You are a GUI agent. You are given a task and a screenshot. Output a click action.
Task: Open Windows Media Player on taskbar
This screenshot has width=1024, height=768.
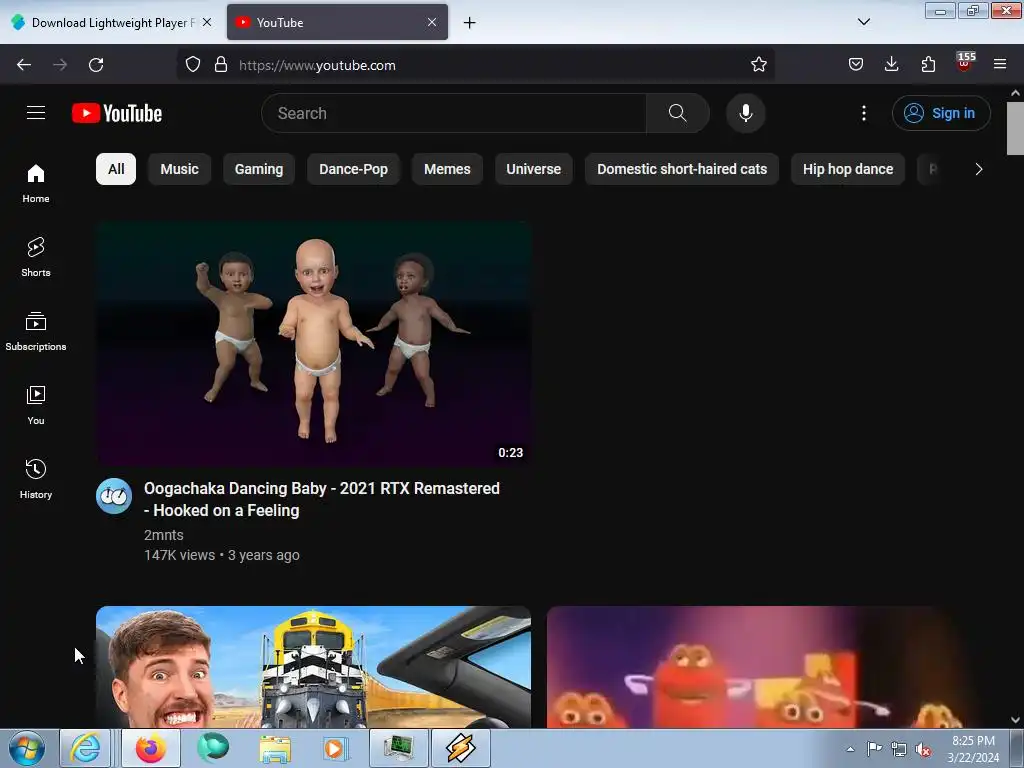point(335,749)
